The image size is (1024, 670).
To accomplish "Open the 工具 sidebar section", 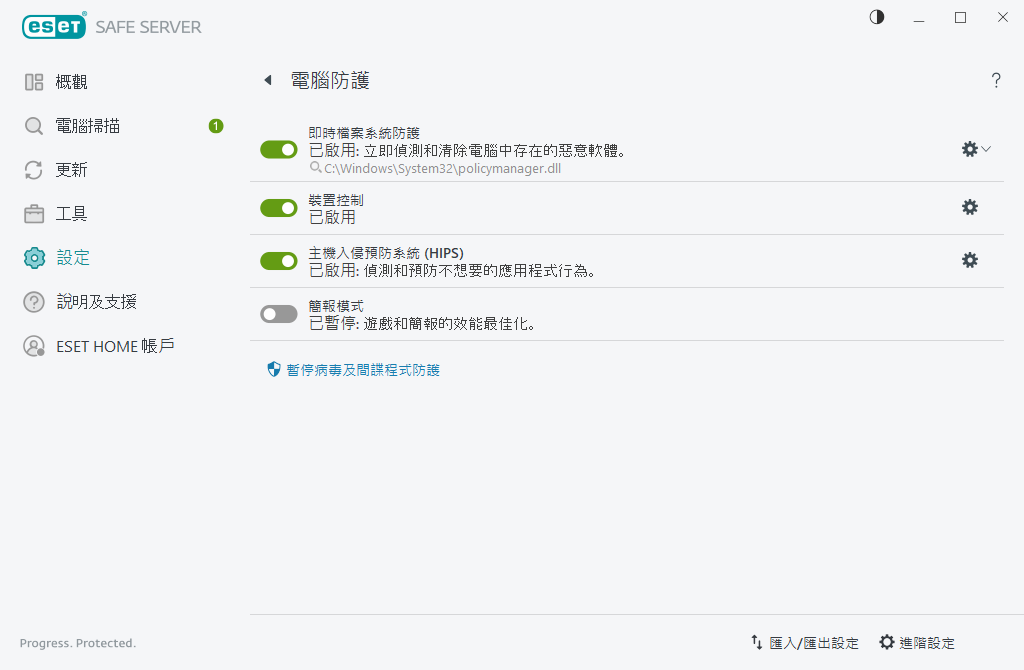I will 71,214.
